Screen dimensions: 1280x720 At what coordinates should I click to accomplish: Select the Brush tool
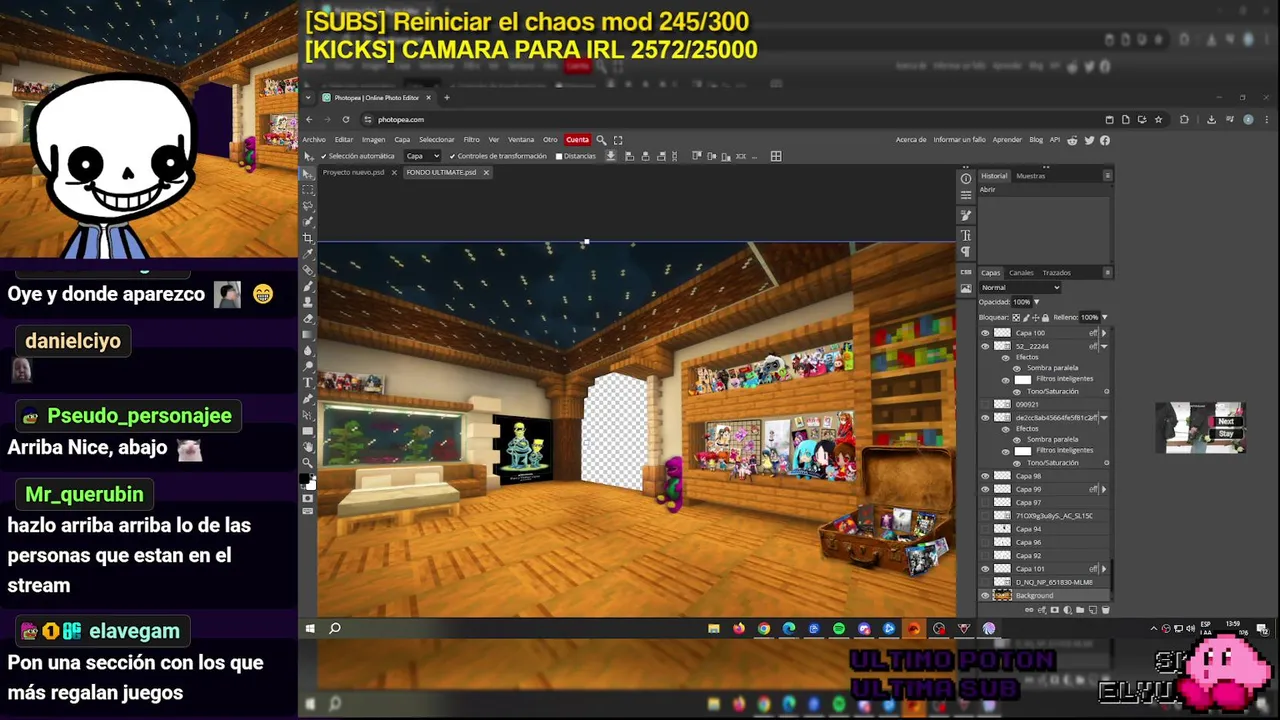point(308,286)
